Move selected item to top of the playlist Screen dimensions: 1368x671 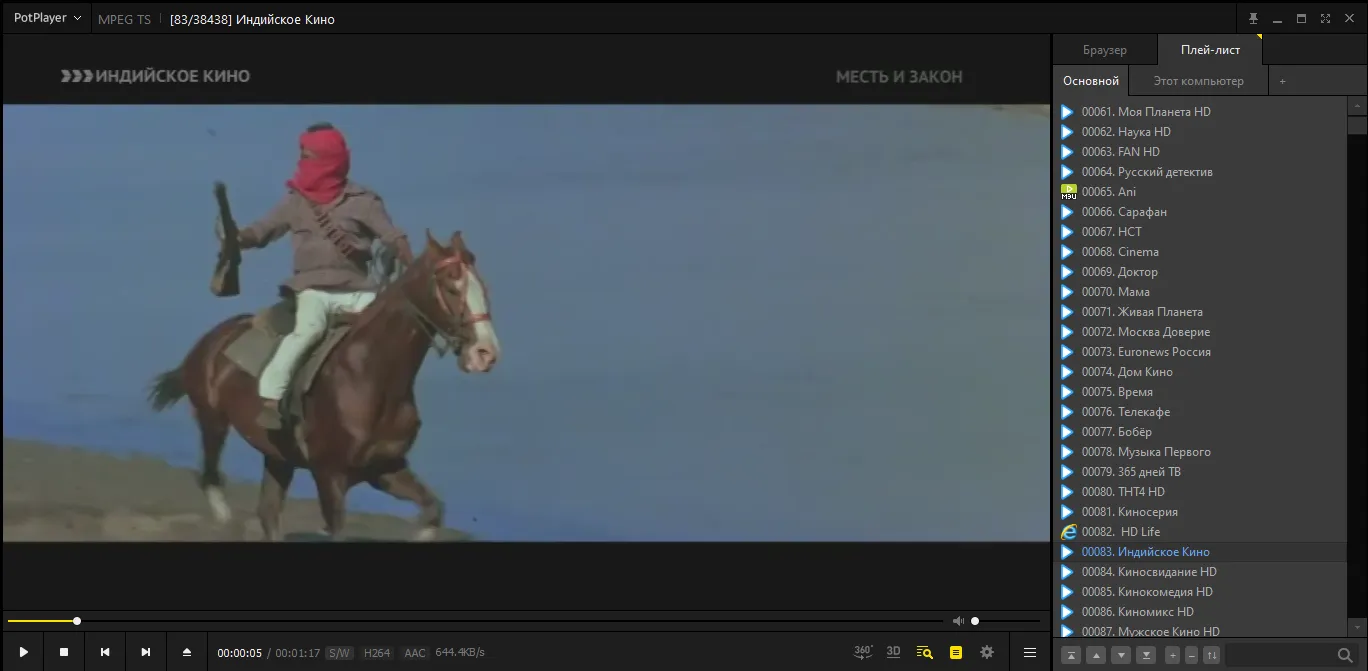click(x=1071, y=655)
